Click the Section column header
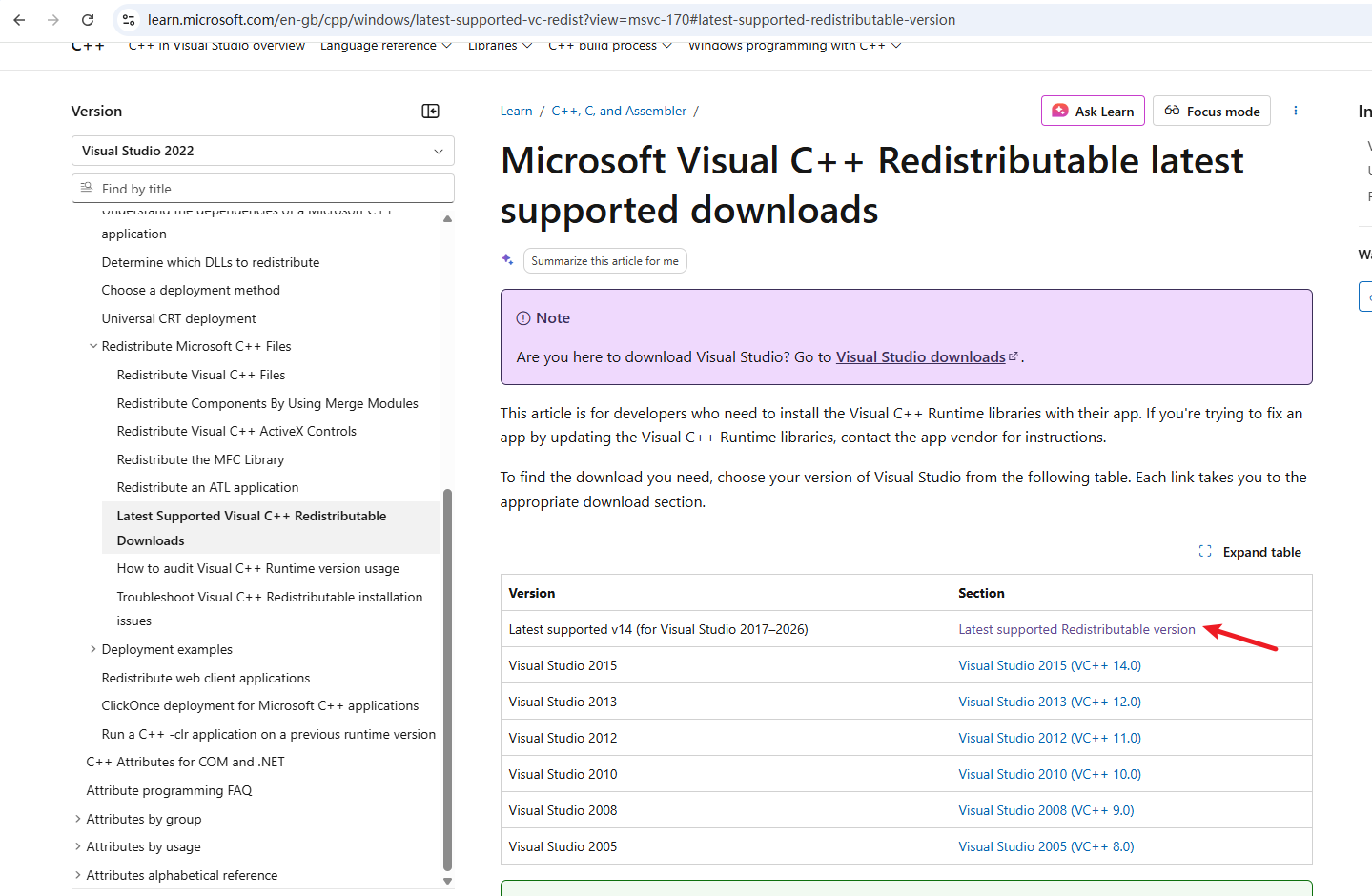This screenshot has height=896, width=1372. [981, 593]
